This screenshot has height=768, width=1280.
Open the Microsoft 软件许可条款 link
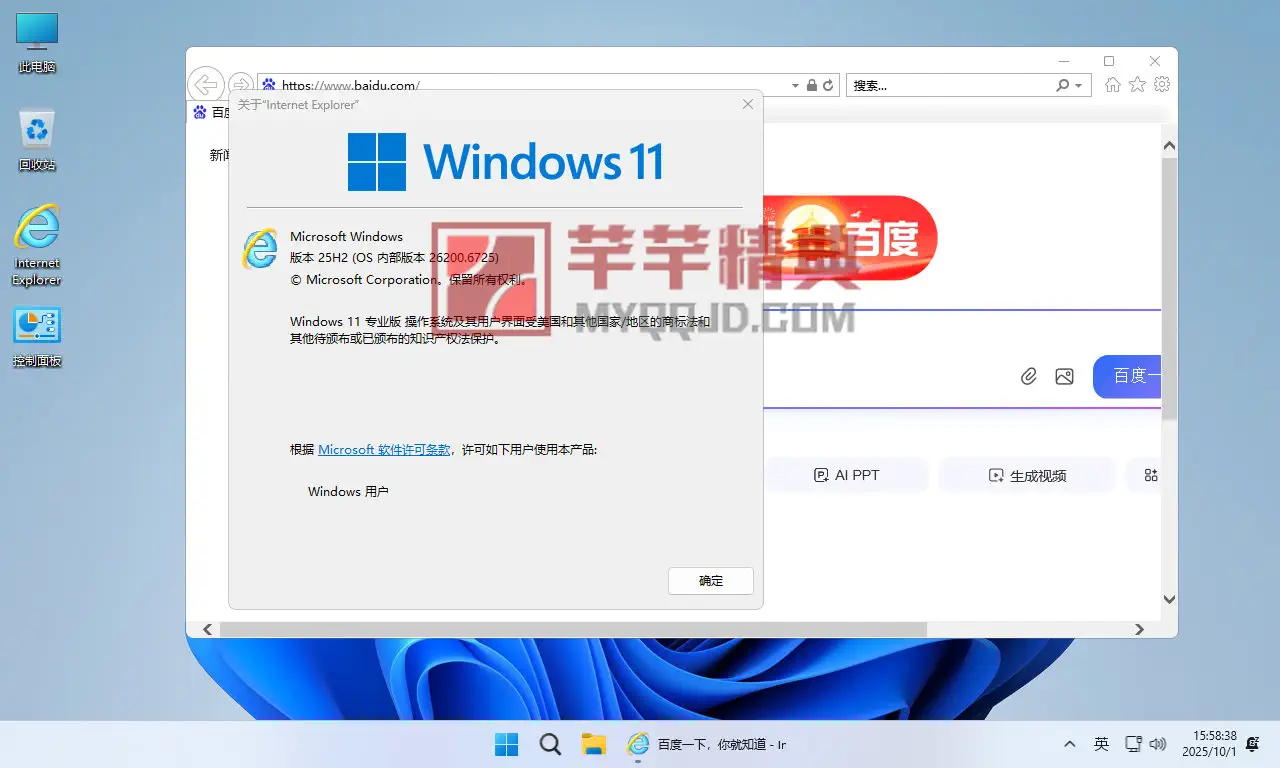tap(384, 450)
